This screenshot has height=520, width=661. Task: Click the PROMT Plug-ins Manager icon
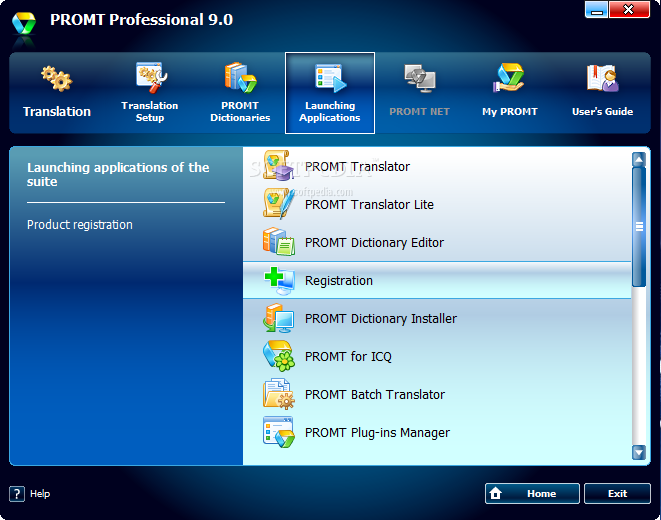[279, 432]
